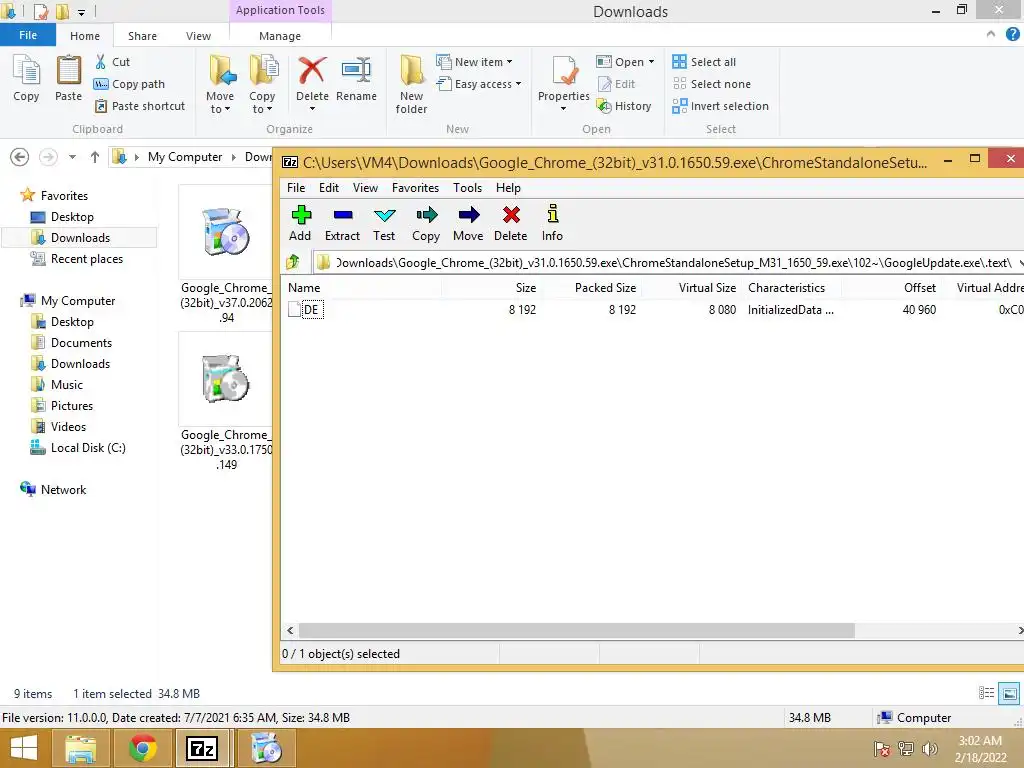
Task: Run Test on archive in 7-Zip
Action: pos(384,223)
